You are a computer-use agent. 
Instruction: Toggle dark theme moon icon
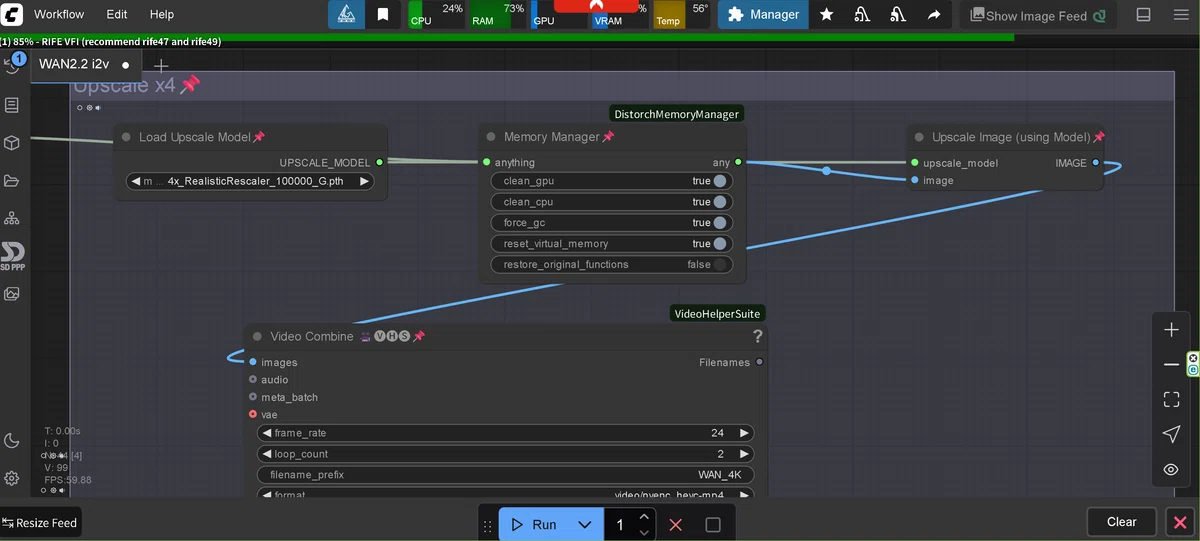tap(12, 441)
